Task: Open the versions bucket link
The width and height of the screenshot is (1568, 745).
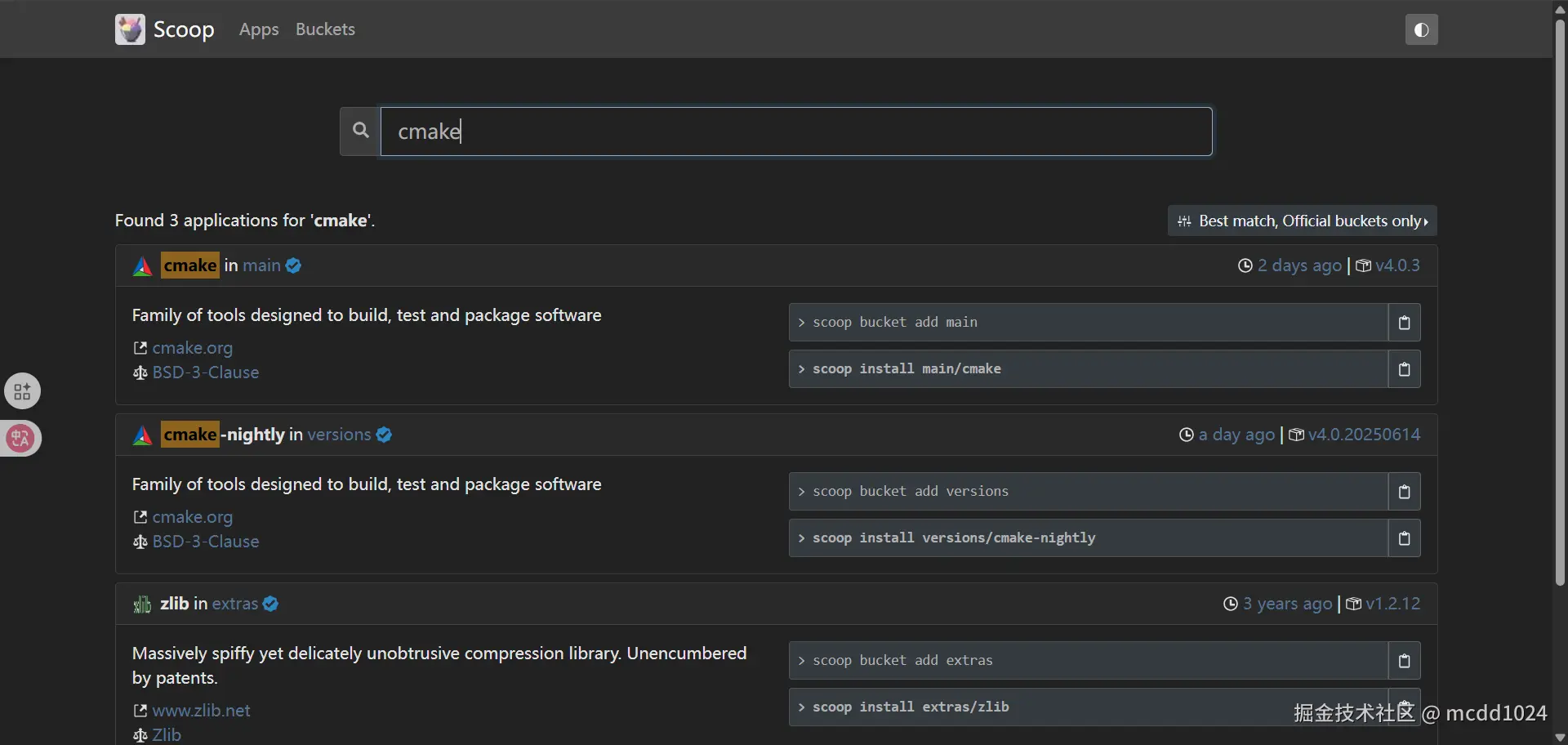Action: (x=339, y=435)
